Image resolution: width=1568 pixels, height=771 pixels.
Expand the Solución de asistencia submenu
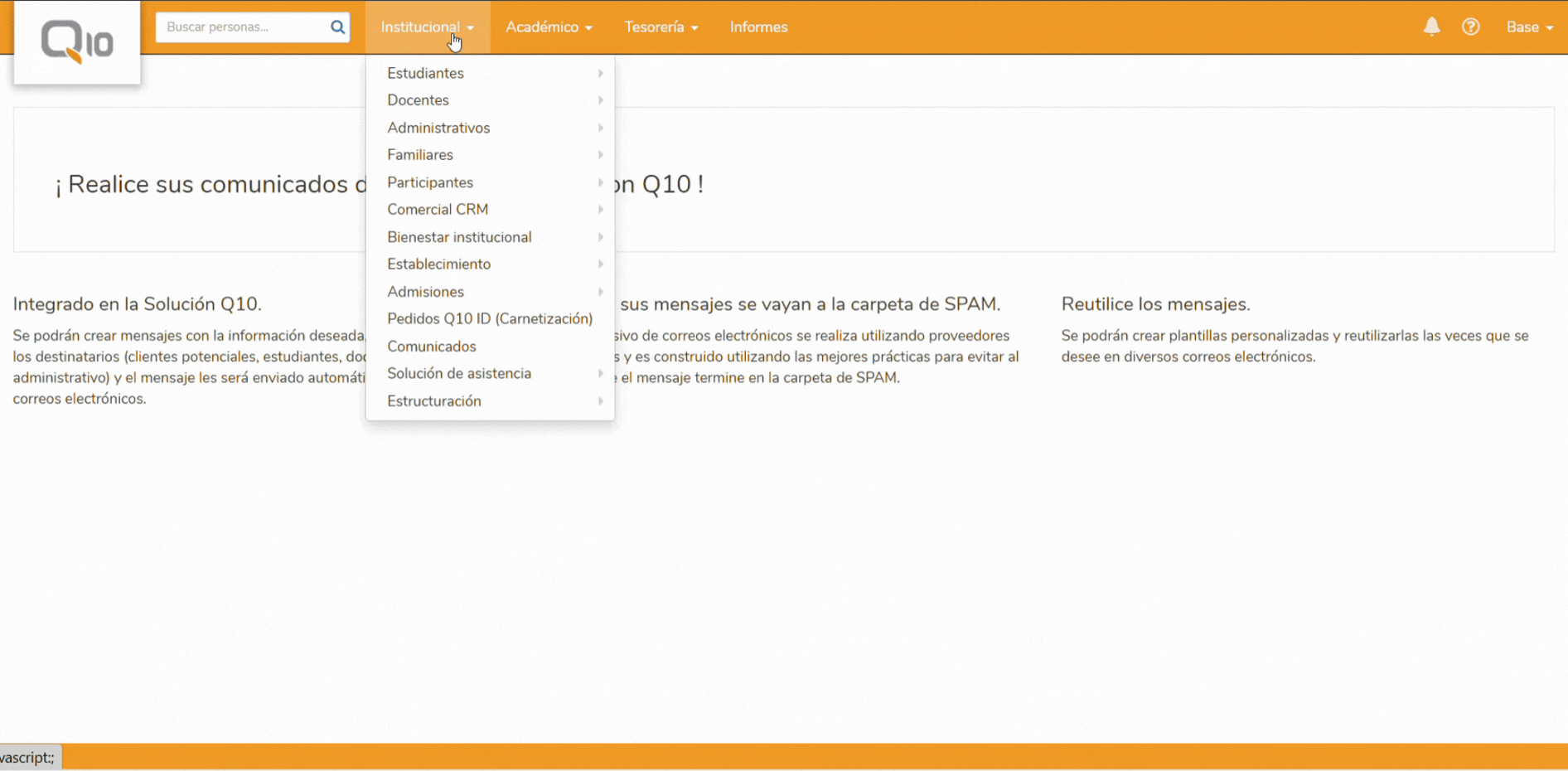click(459, 373)
